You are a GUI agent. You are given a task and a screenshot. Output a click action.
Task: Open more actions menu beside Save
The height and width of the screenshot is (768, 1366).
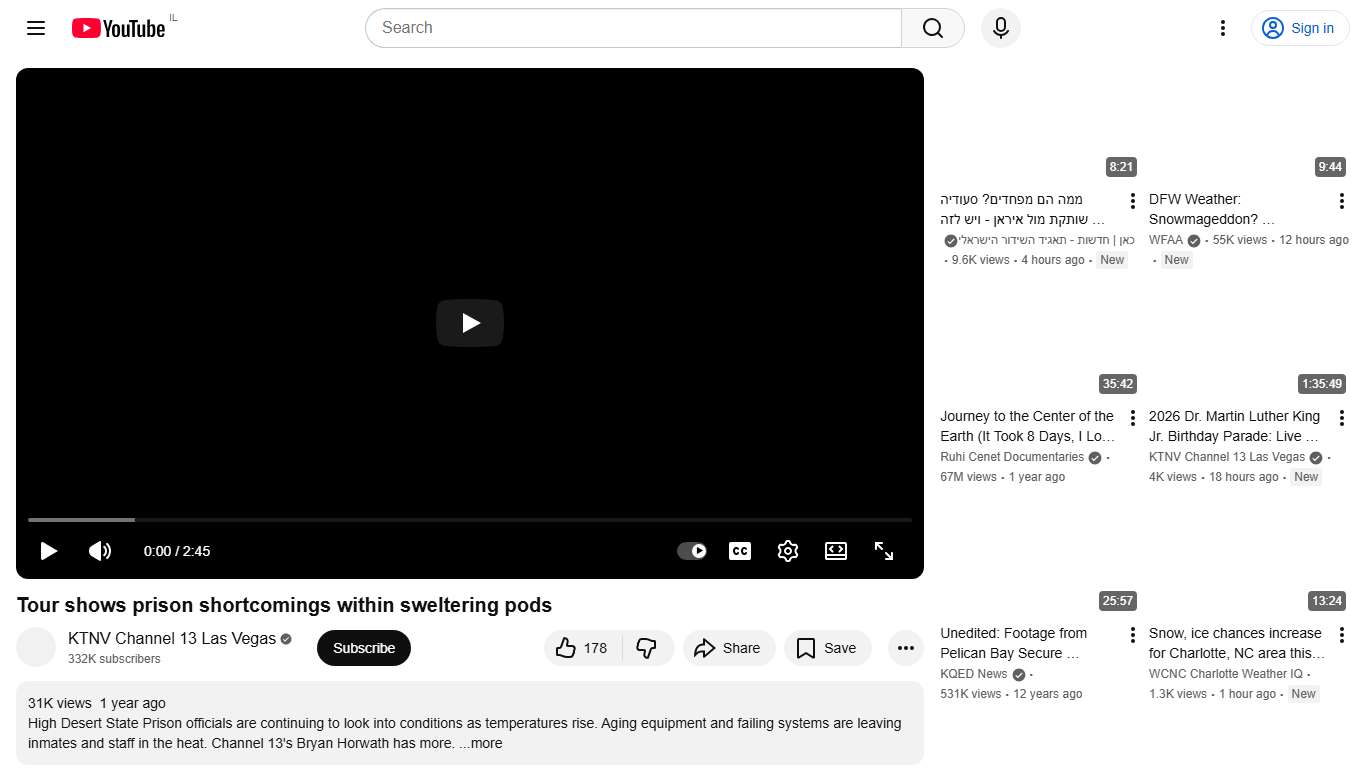[x=905, y=648]
